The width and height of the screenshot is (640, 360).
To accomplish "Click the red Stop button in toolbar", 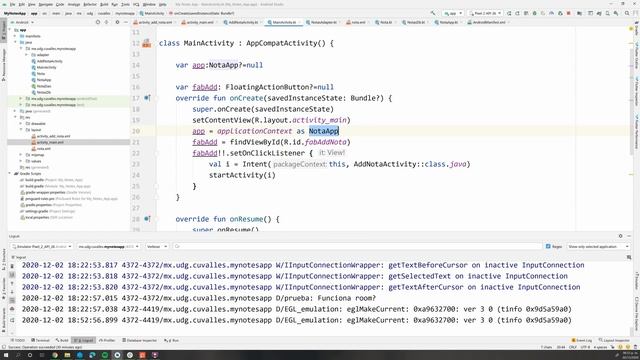I will pyautogui.click(x=569, y=13).
